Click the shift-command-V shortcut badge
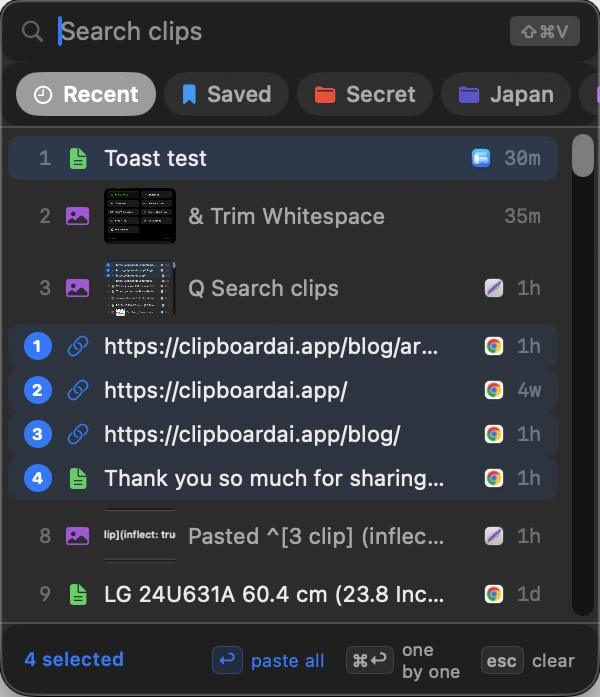This screenshot has width=600, height=697. pos(544,31)
